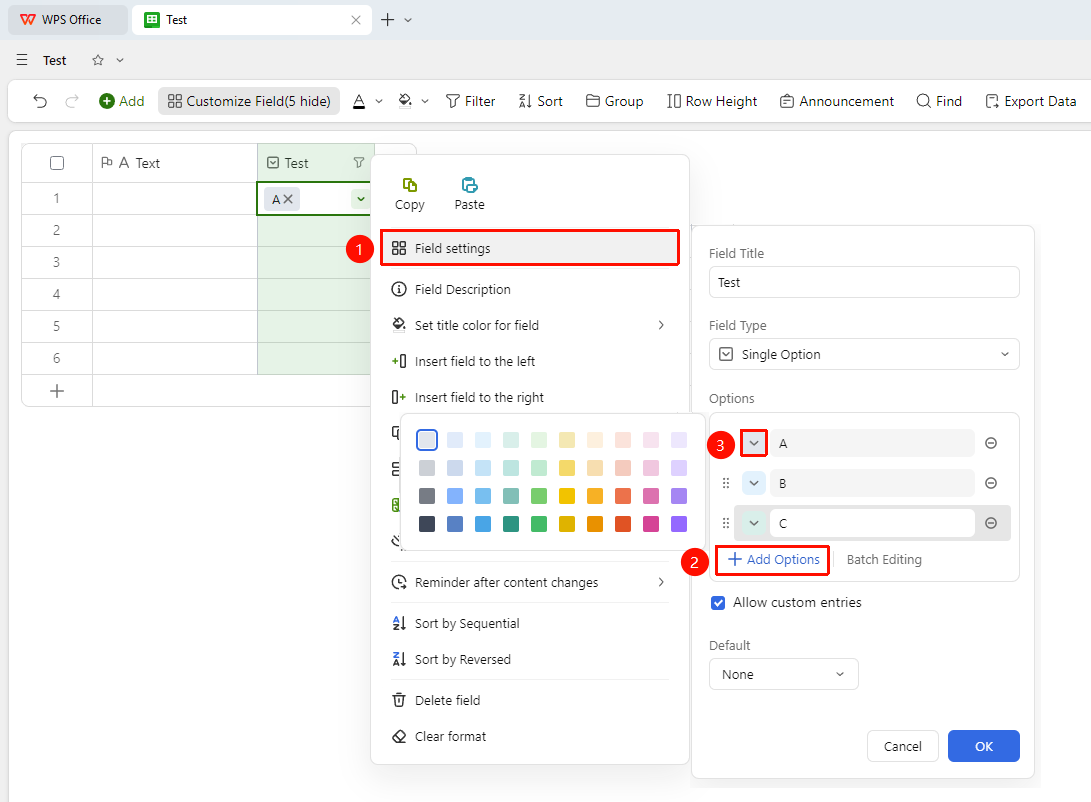This screenshot has height=802, width=1091.
Task: Click the fill color bucket icon
Action: 405,101
